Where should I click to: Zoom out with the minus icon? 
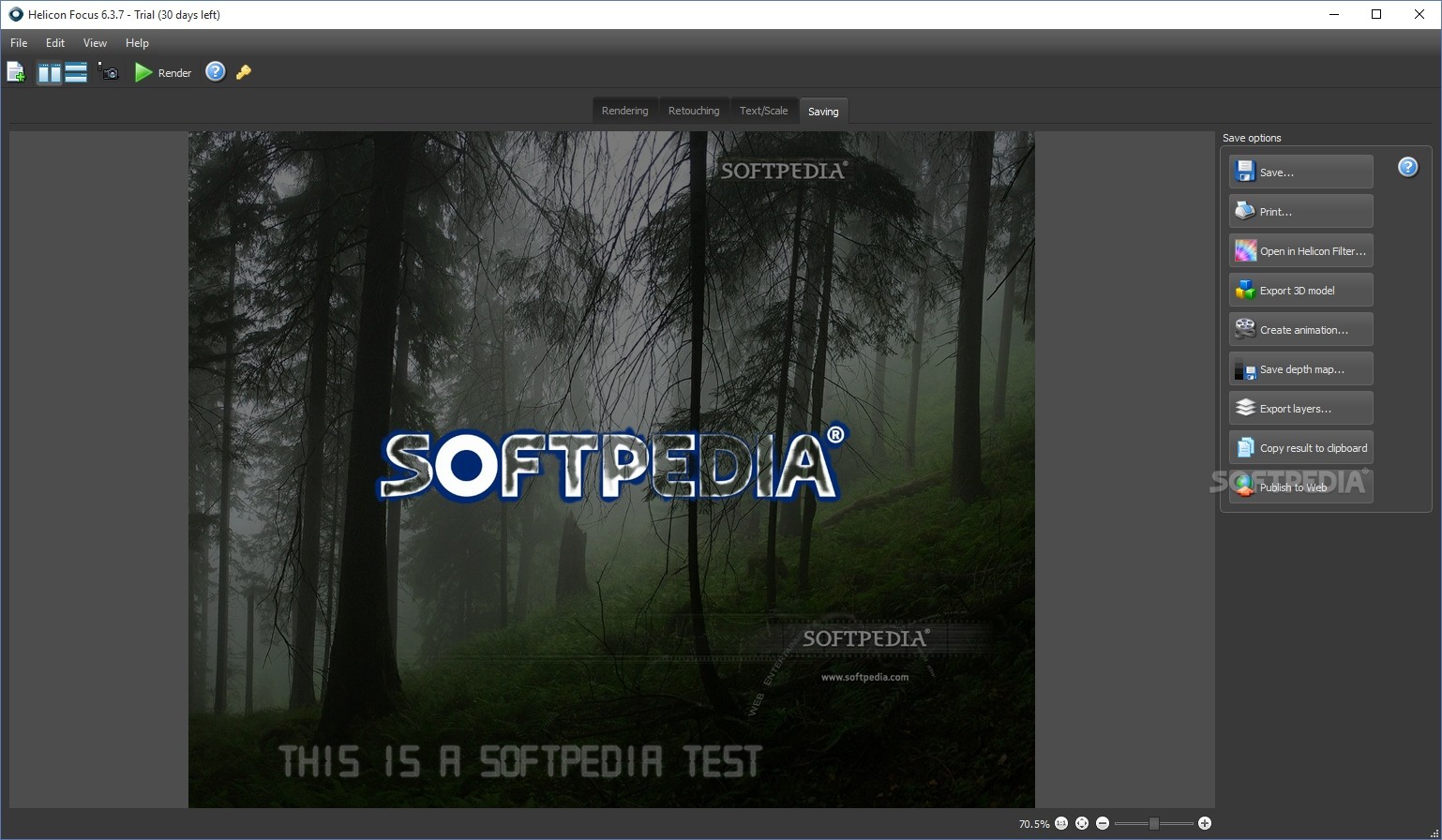tap(1103, 823)
